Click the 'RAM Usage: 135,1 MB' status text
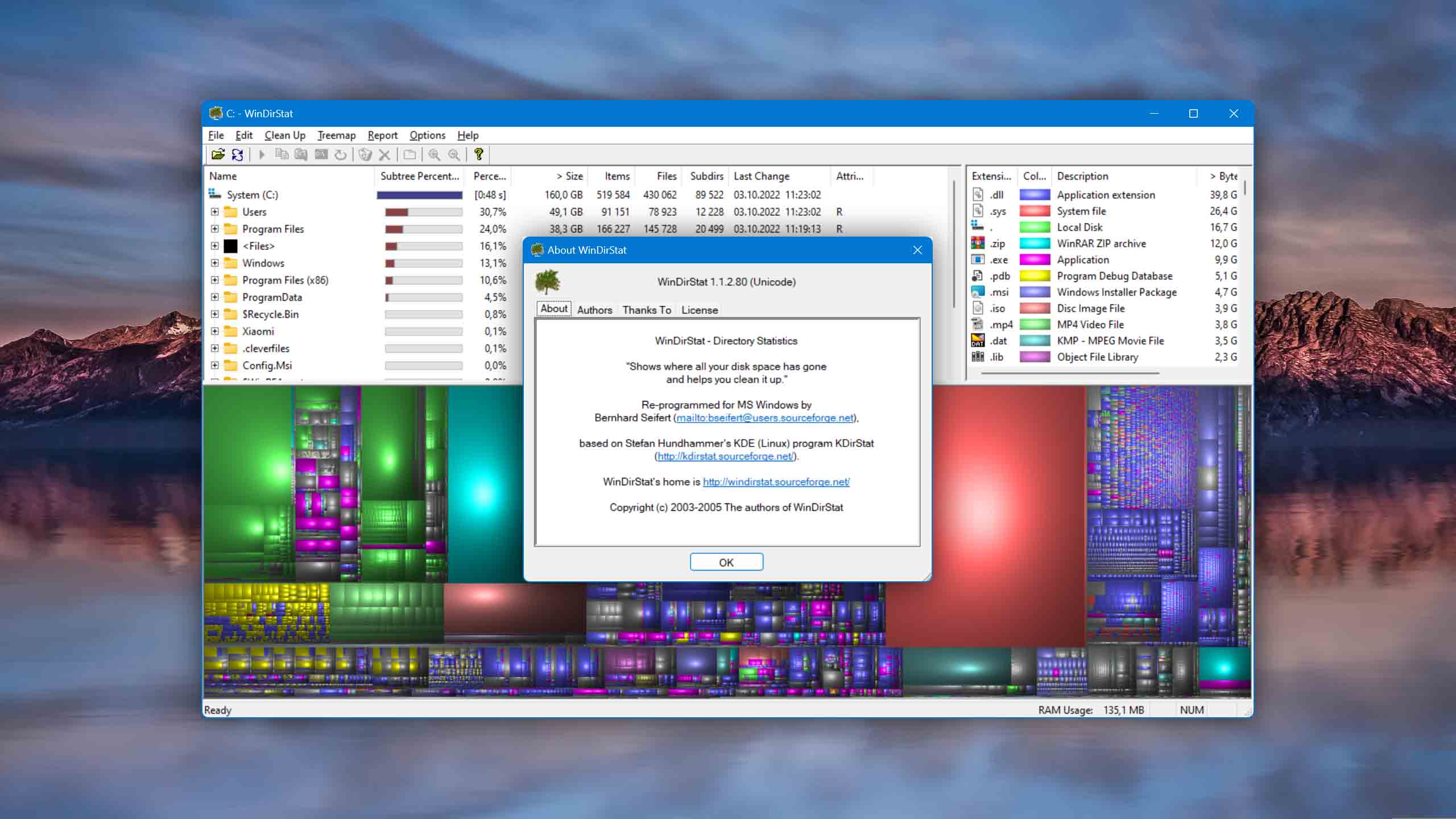Image resolution: width=1456 pixels, height=819 pixels. pos(1091,710)
